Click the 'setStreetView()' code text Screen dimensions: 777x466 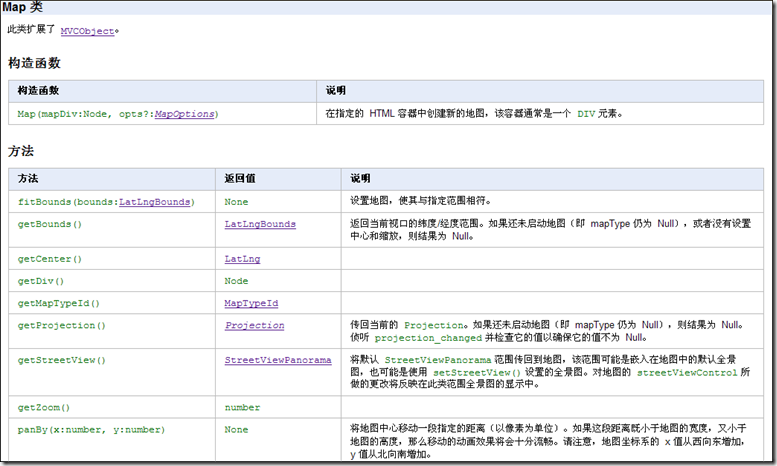[477, 372]
